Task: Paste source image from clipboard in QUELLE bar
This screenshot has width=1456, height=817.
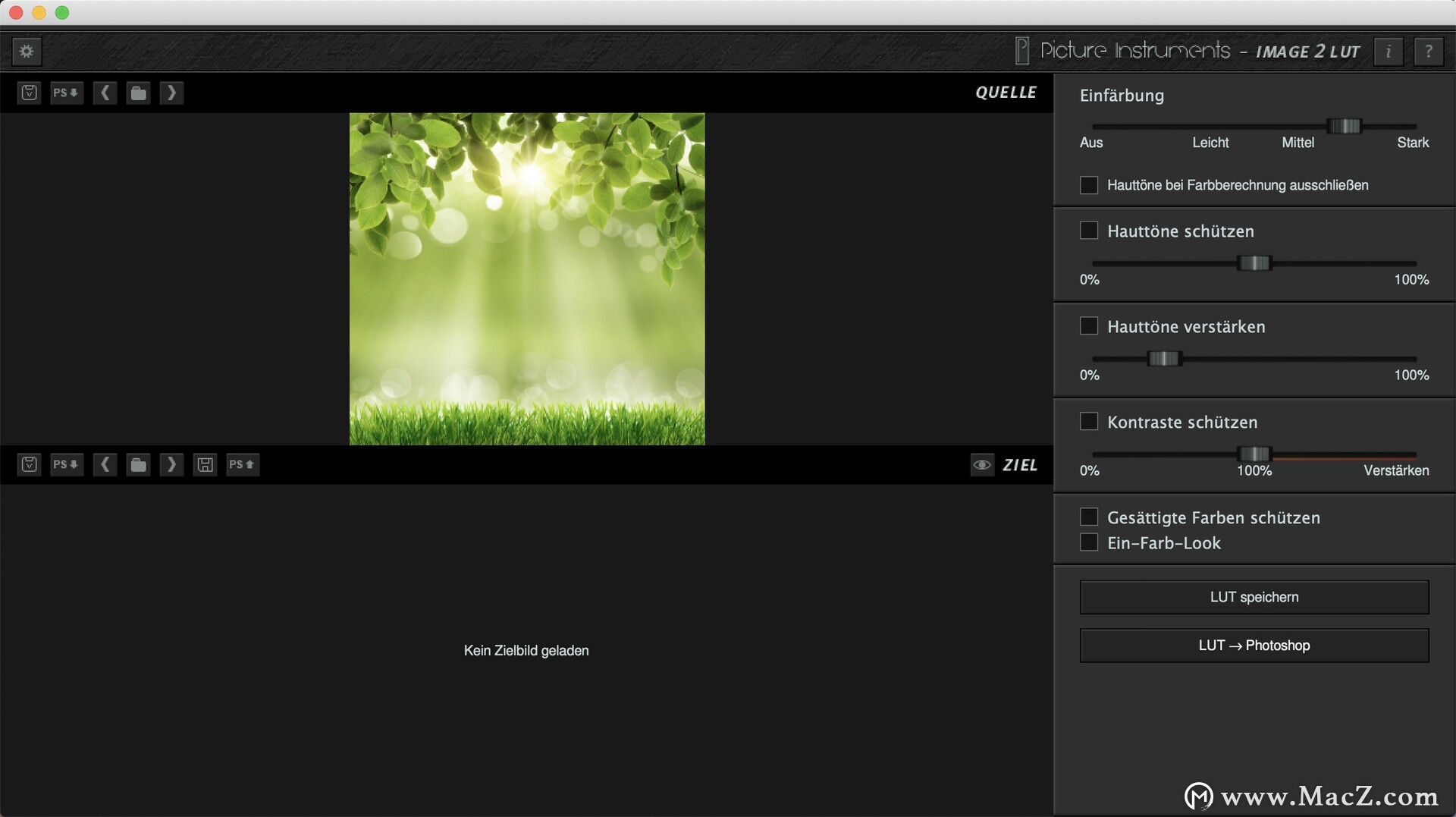Action: tap(29, 93)
